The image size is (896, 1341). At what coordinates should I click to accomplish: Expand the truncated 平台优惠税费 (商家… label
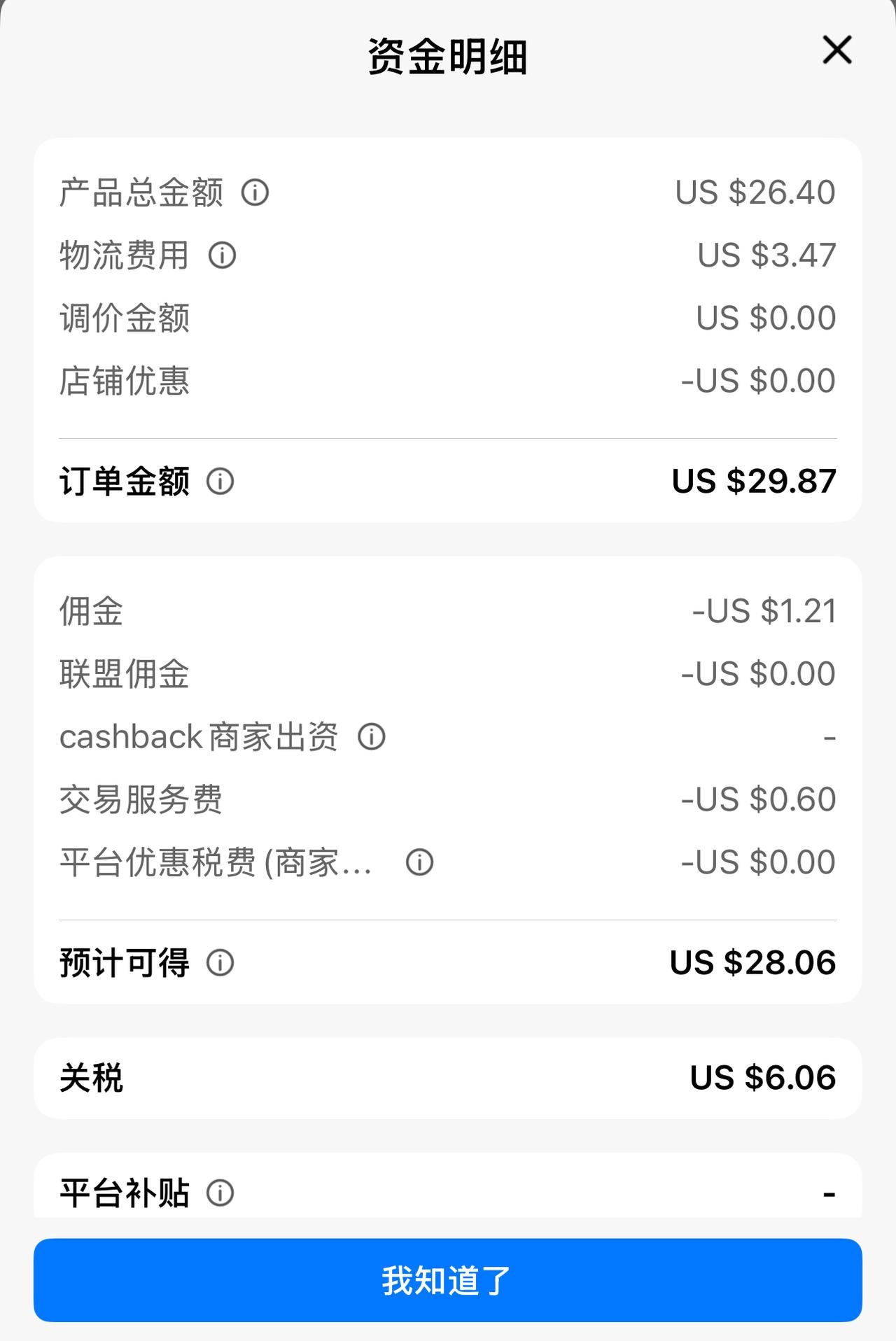(216, 862)
